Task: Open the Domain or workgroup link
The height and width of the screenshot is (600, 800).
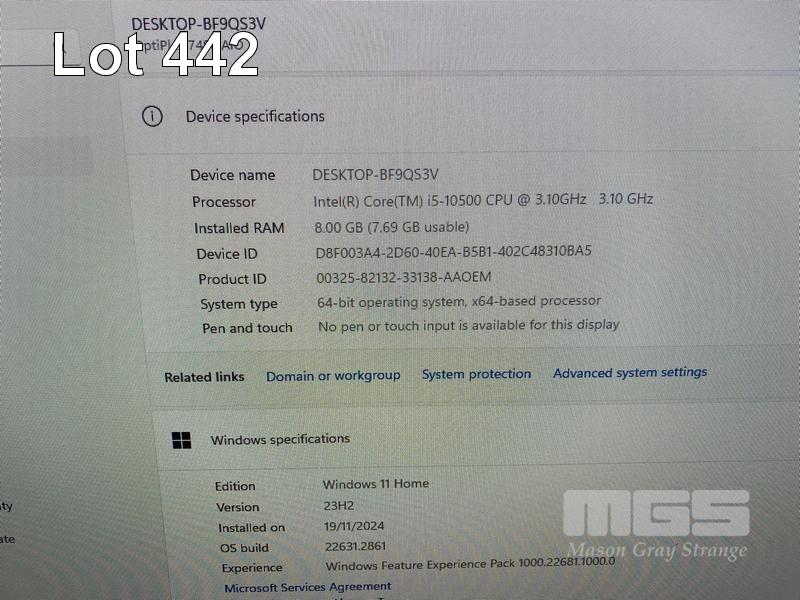Action: click(333, 376)
